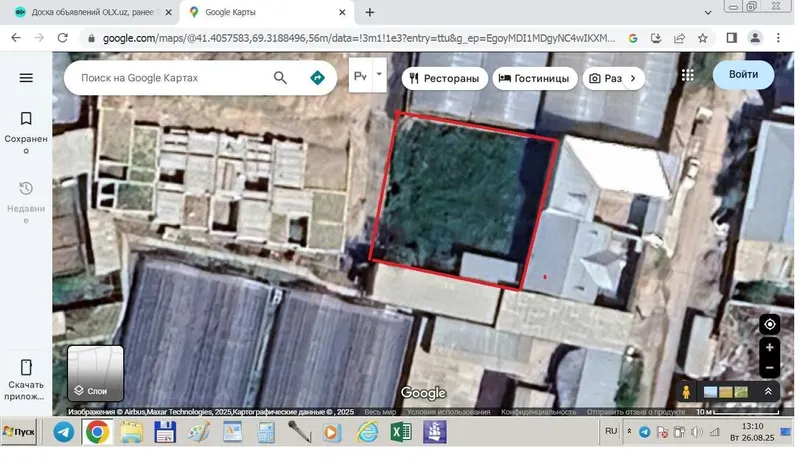Filter by Рестораны chip

[x=444, y=78]
